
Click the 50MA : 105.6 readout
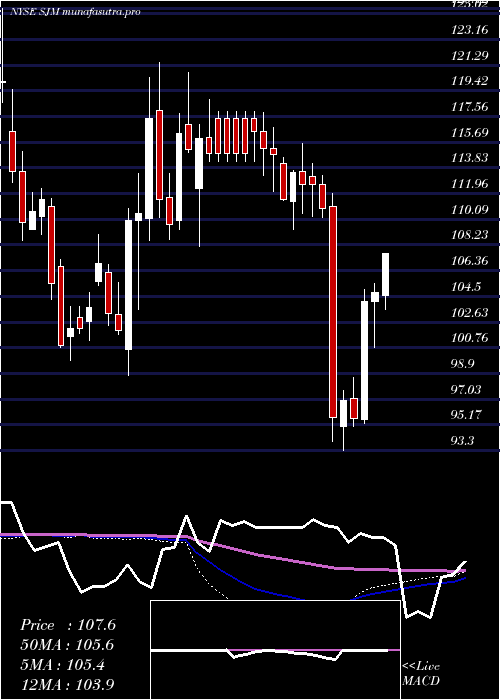click(x=67, y=645)
